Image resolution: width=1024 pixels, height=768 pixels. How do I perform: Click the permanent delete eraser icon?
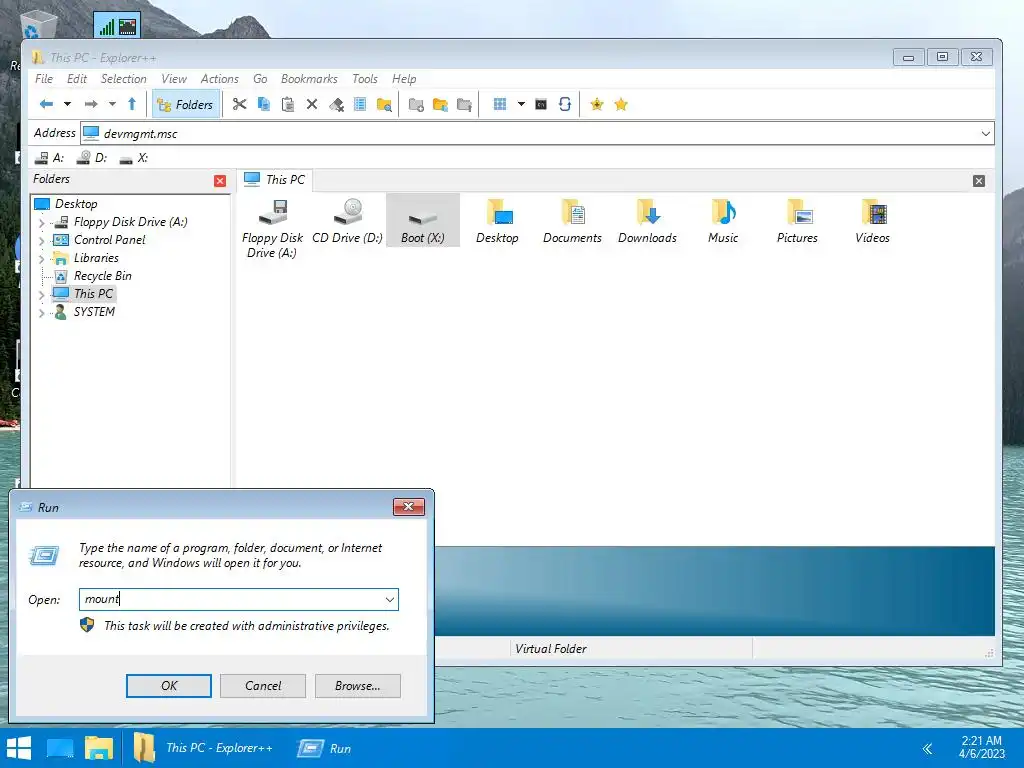(336, 104)
